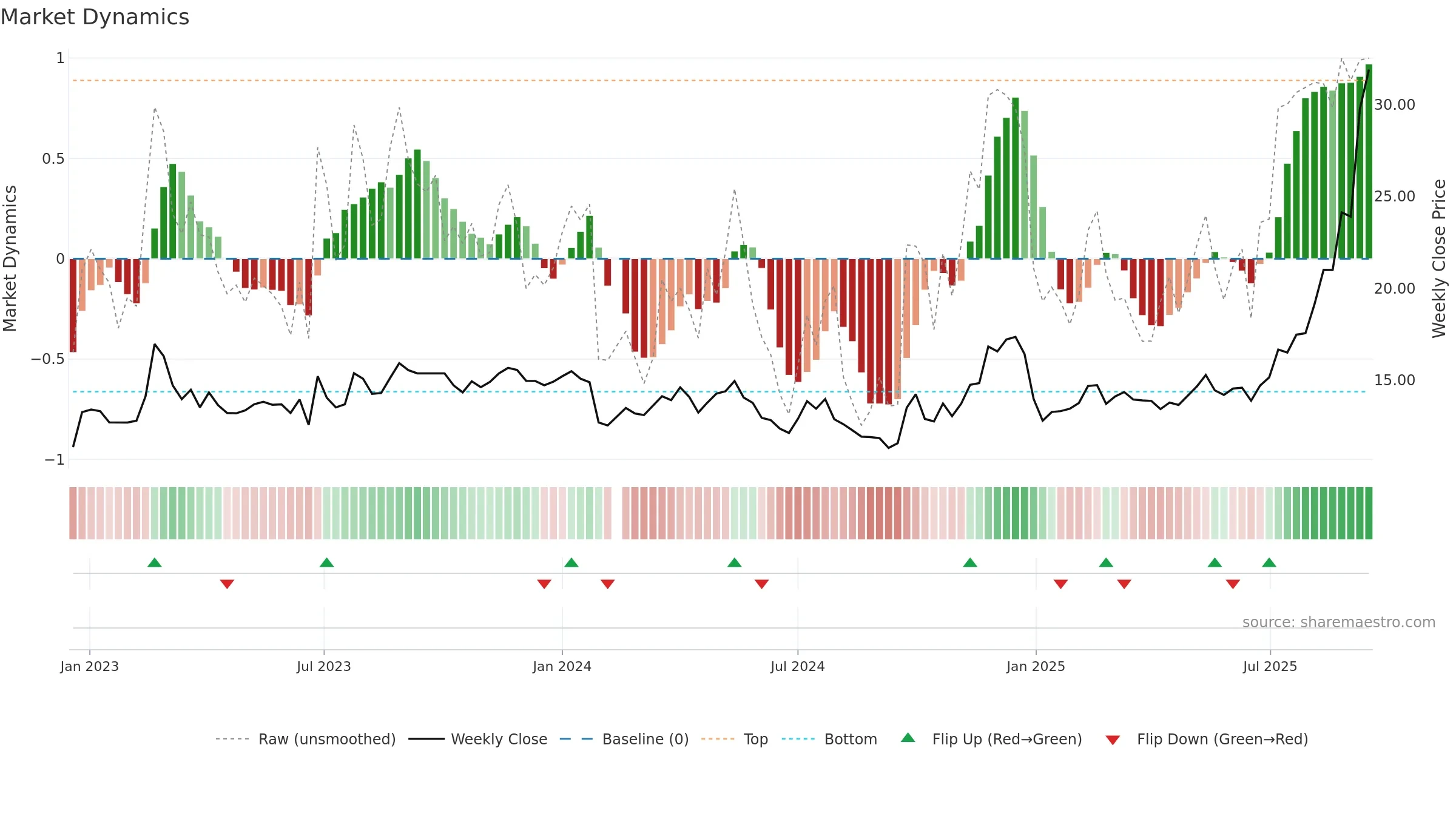Screen dimensions: 1456x819
Task: Click the '20.00' price axis tick
Action: click(1395, 289)
